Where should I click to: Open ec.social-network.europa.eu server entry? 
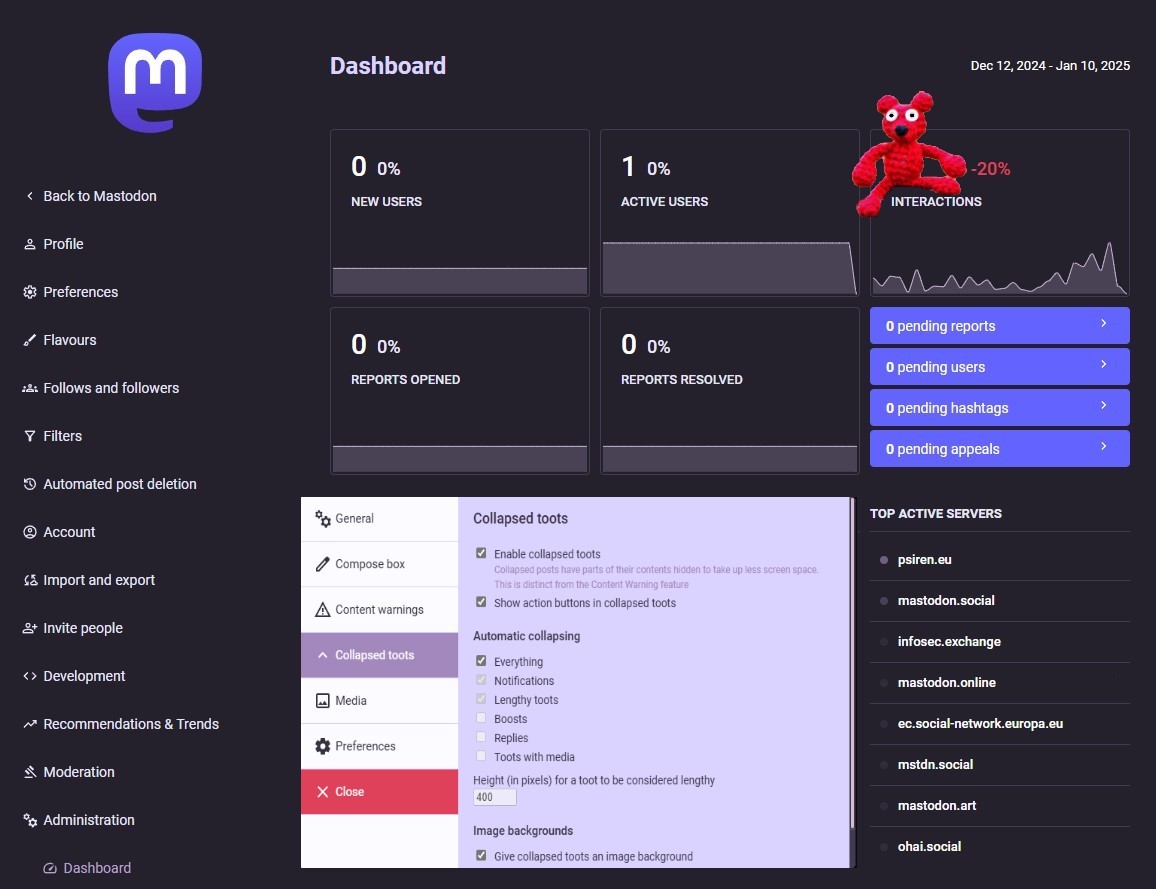(x=1000, y=724)
